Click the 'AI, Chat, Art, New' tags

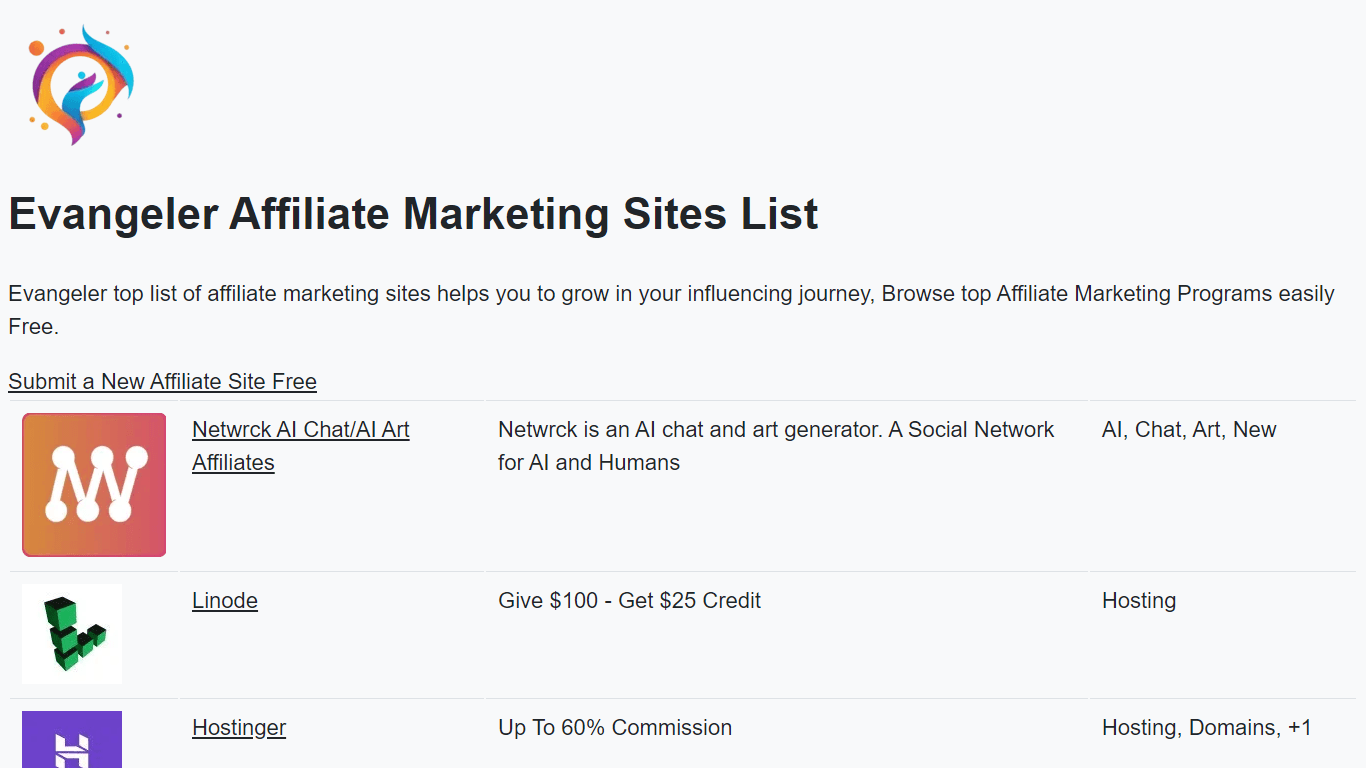point(1189,430)
